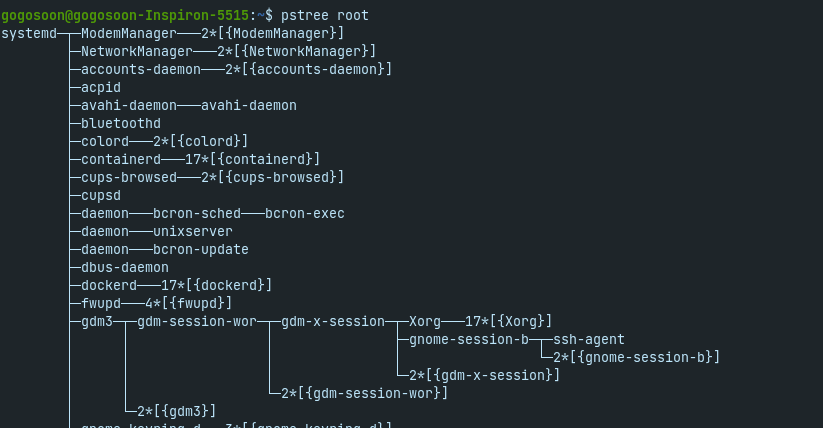The height and width of the screenshot is (428, 823).
Task: Select the 17*[{Xorg}] thread group
Action: pos(509,321)
